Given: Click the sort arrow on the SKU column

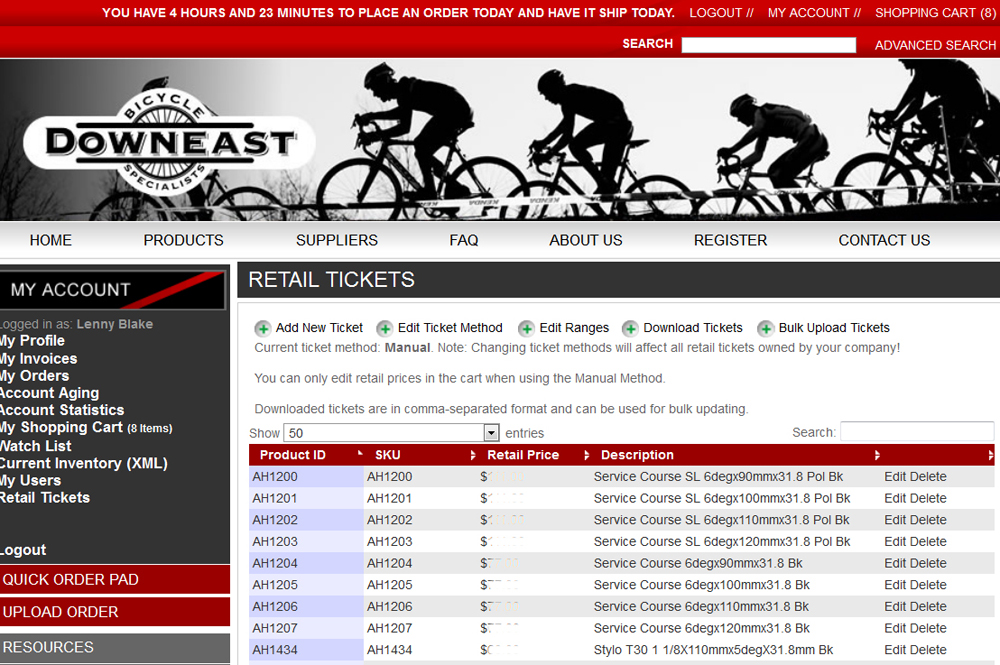Looking at the screenshot, I should click(x=472, y=454).
